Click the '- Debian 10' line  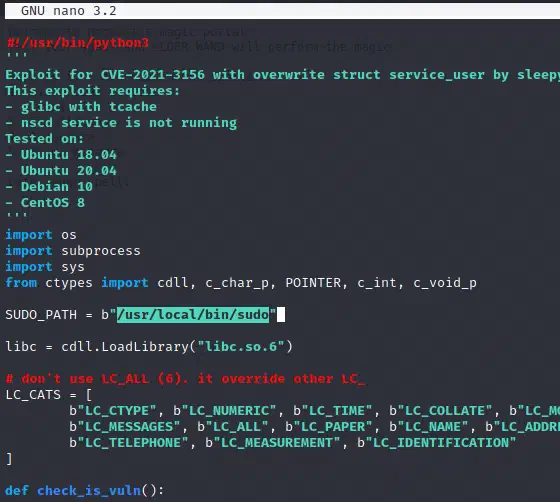(x=49, y=187)
